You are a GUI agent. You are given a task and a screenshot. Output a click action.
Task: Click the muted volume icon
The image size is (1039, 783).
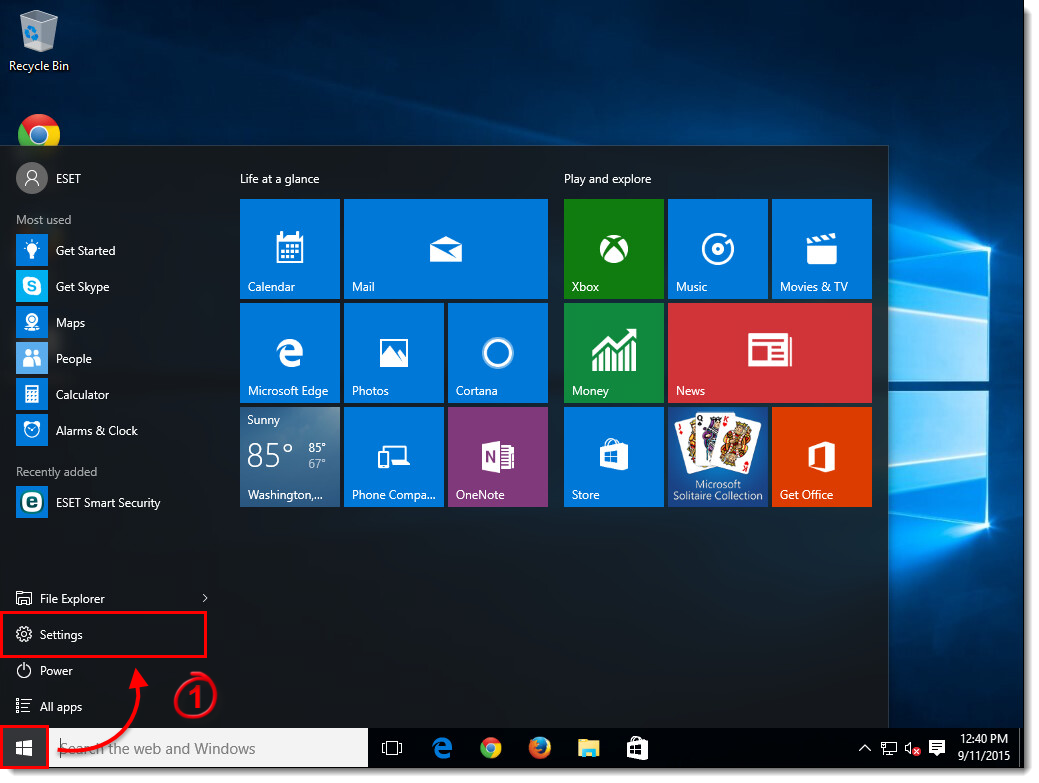point(912,749)
